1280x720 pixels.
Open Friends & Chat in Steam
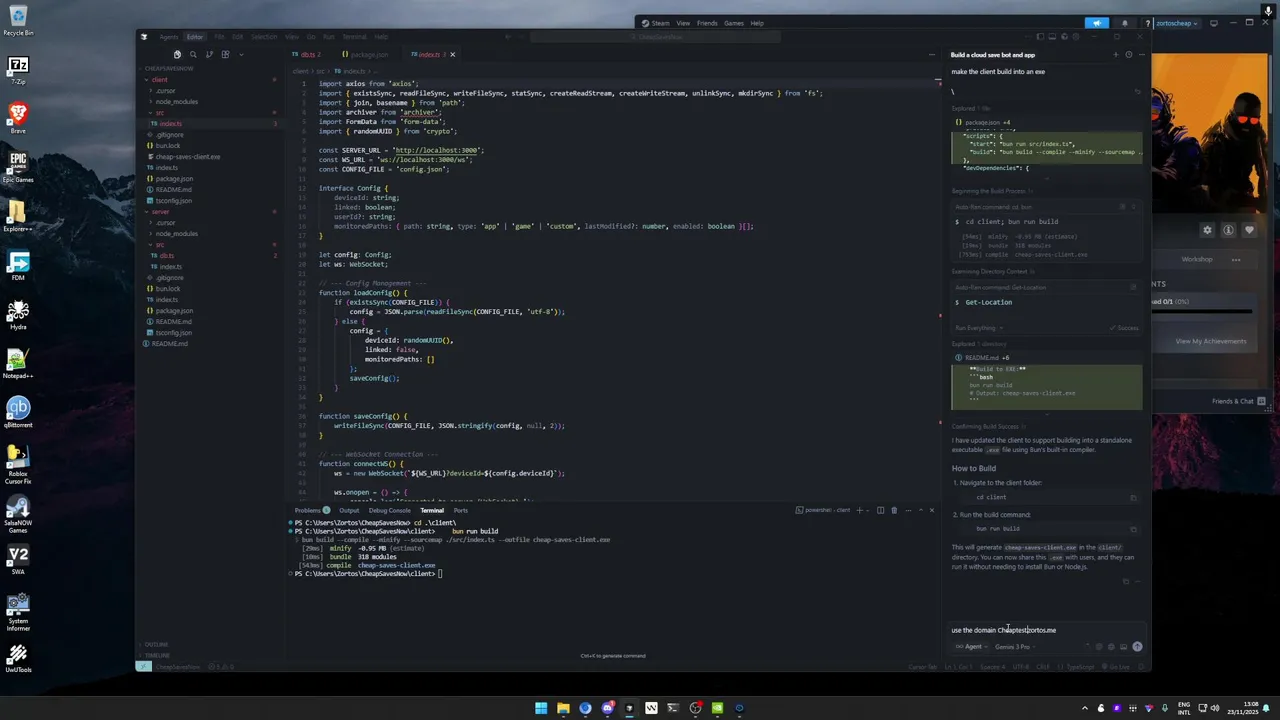point(1239,401)
